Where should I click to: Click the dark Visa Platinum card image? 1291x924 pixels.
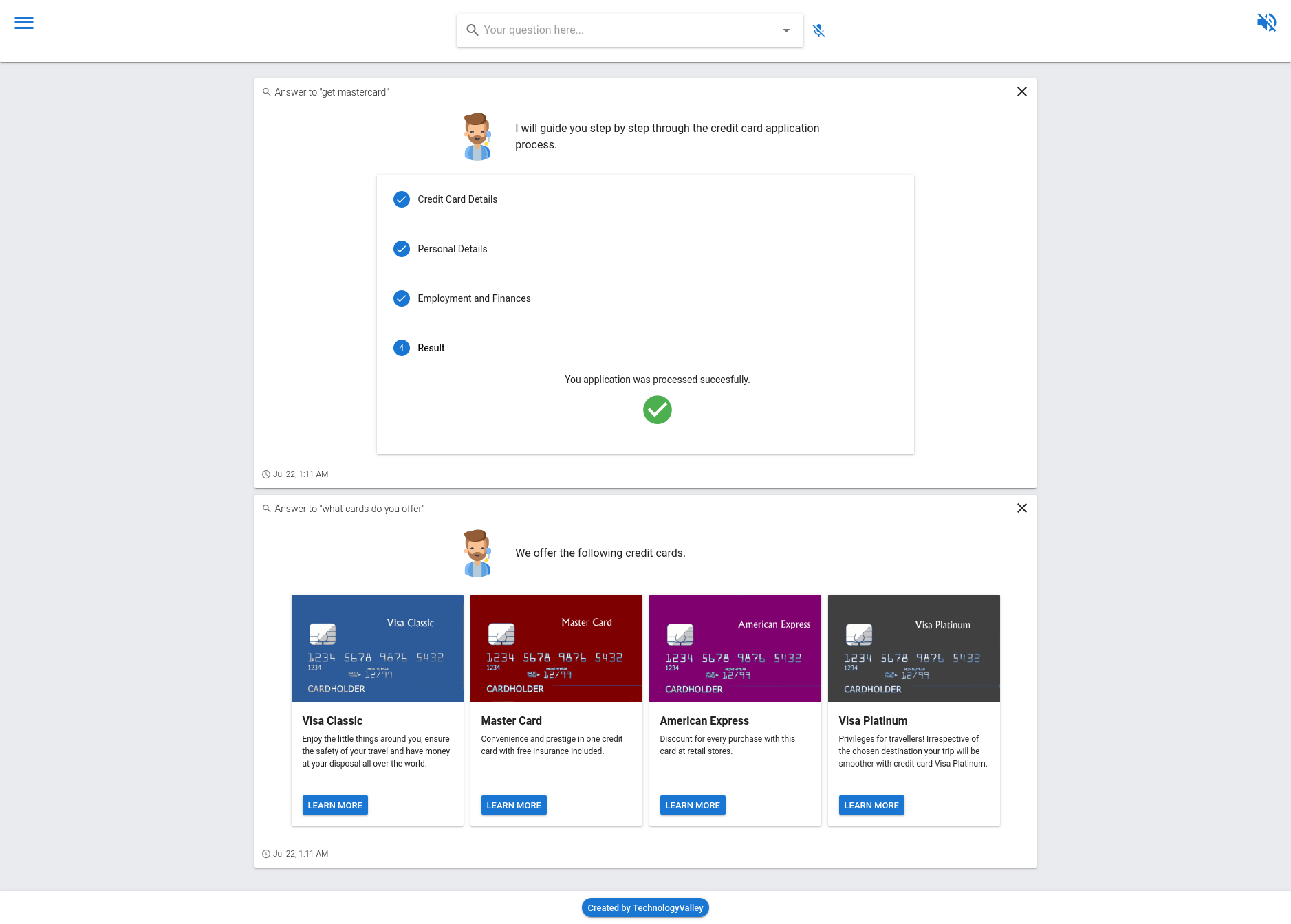(914, 648)
